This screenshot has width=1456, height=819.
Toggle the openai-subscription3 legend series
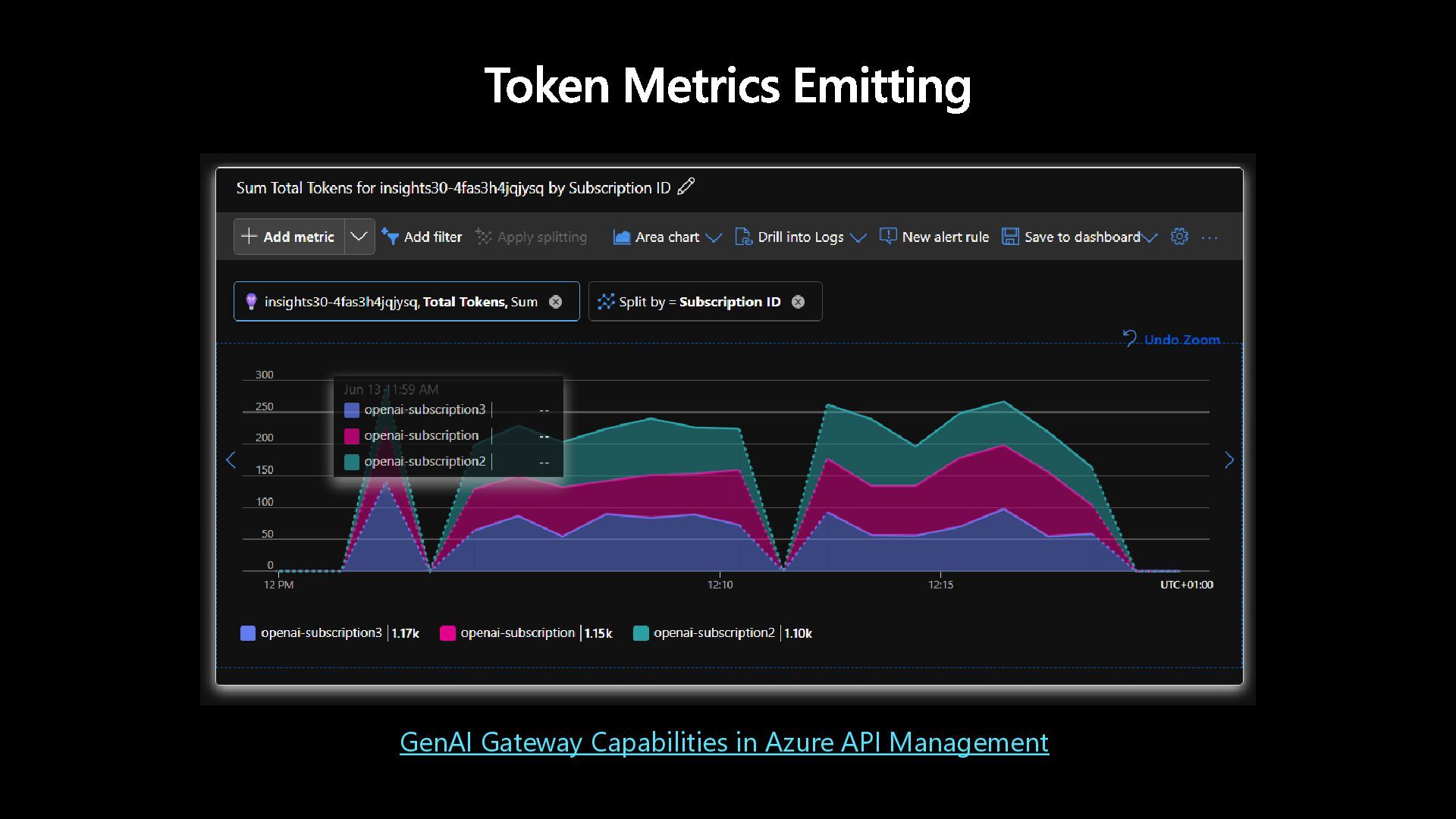pyautogui.click(x=321, y=632)
